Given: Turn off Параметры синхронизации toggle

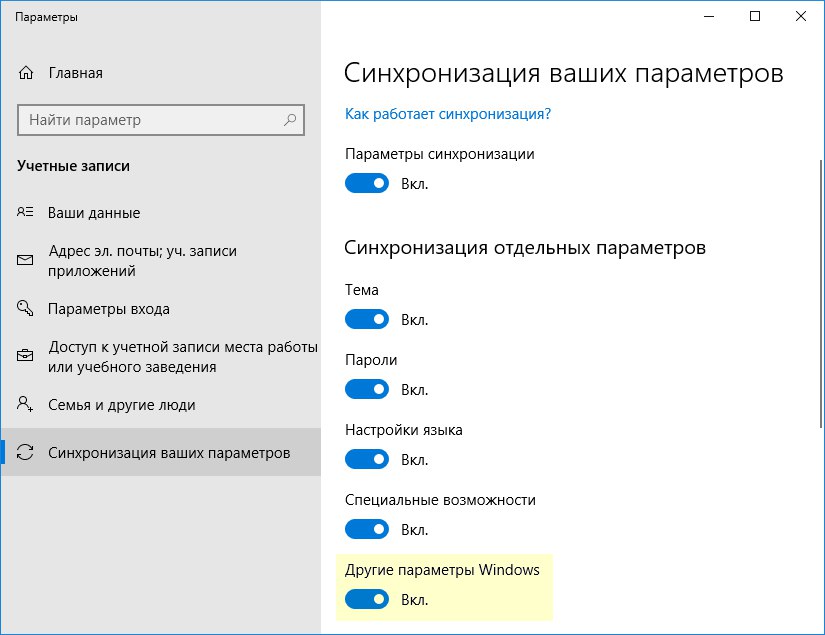Looking at the screenshot, I should [367, 183].
